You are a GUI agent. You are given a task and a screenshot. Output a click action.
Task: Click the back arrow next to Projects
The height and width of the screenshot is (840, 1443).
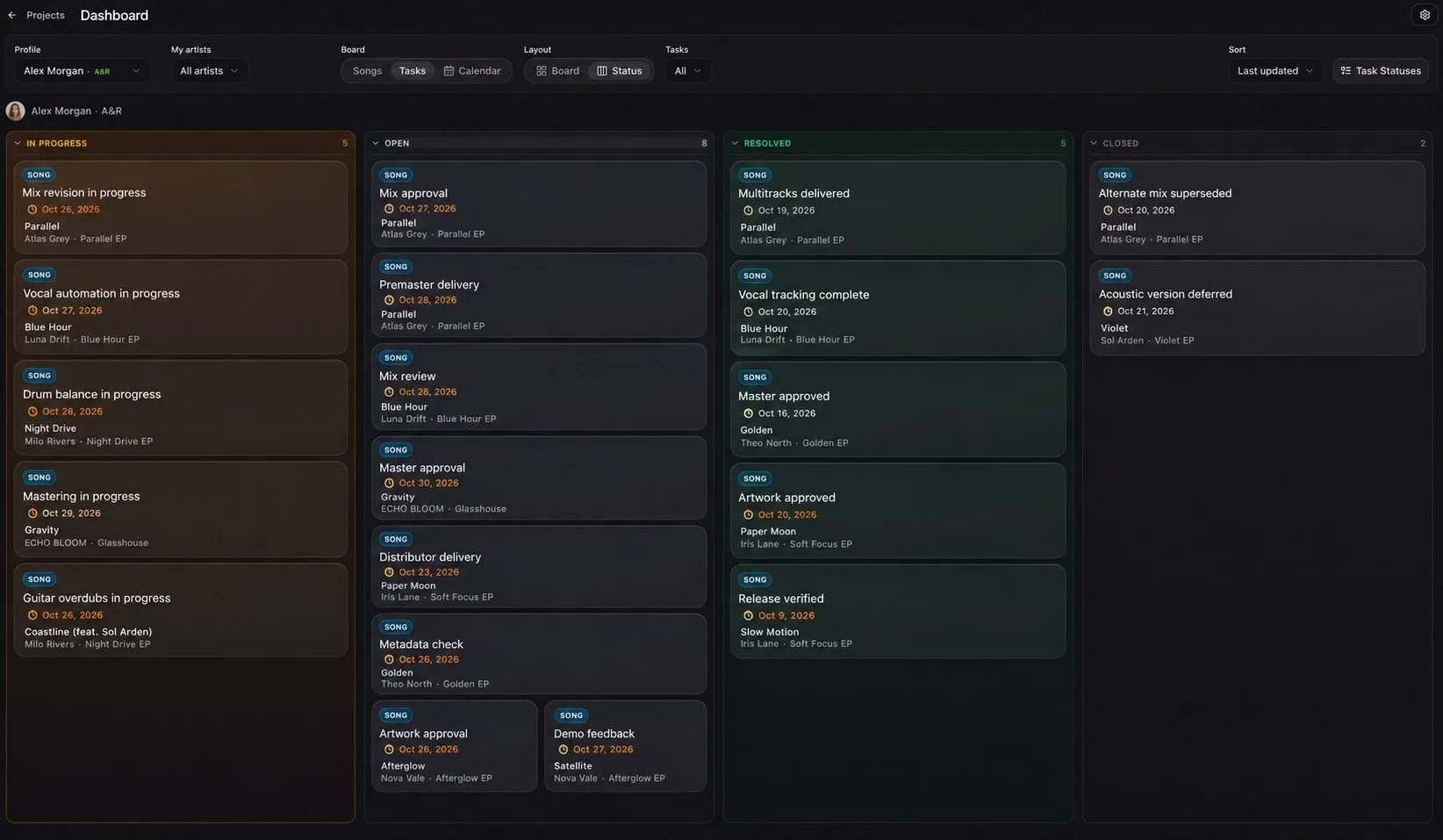[12, 15]
